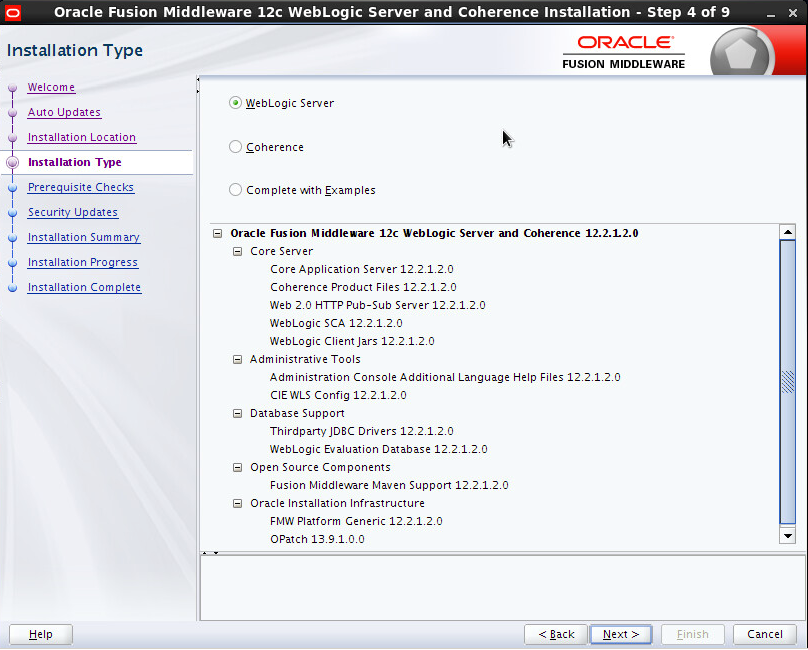The height and width of the screenshot is (650, 808).
Task: Click the Back button
Action: [556, 634]
